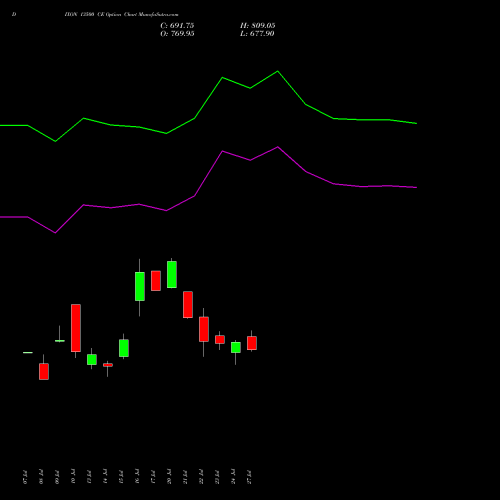
Task: Click the open value O: 769.95
Action: coord(177,34)
